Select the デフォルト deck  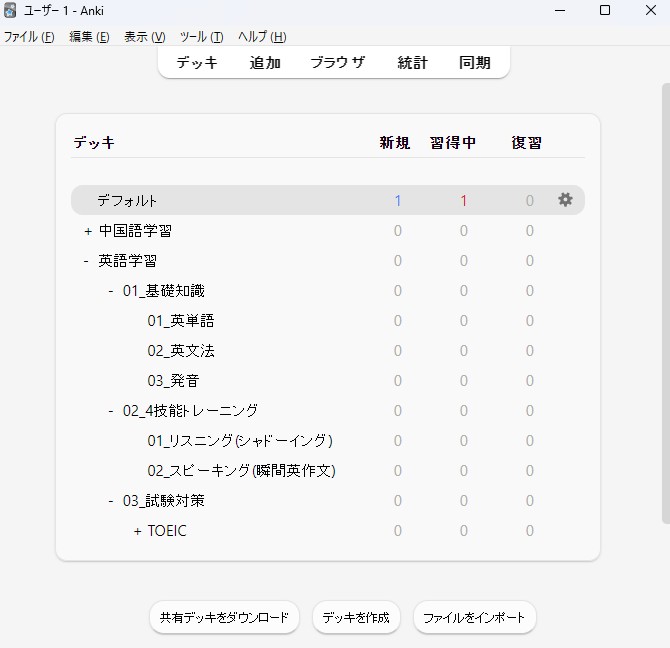pyautogui.click(x=127, y=200)
